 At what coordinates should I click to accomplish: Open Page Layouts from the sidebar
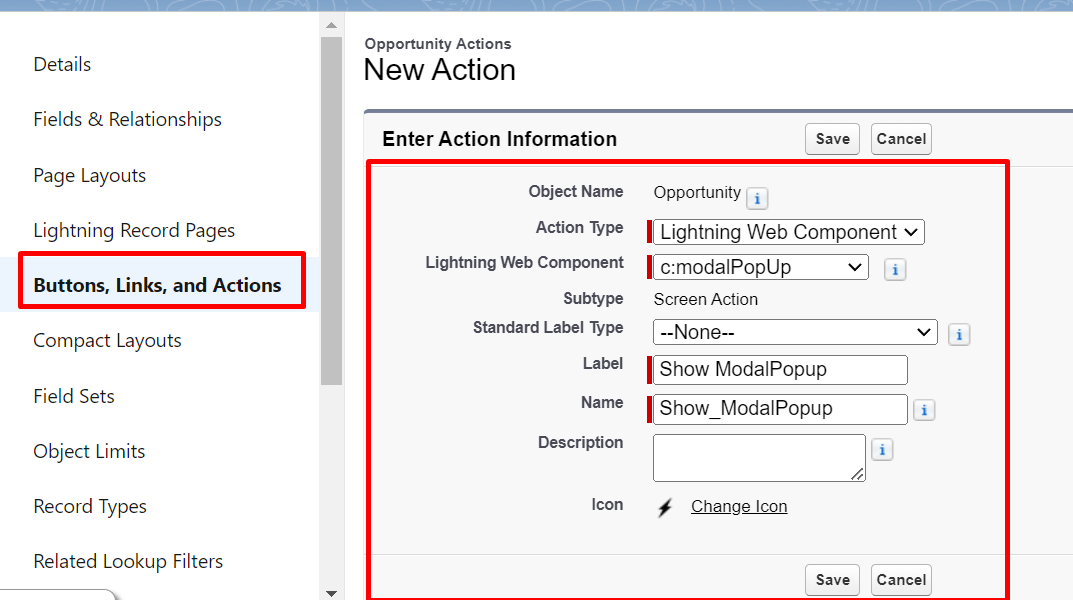pos(89,175)
